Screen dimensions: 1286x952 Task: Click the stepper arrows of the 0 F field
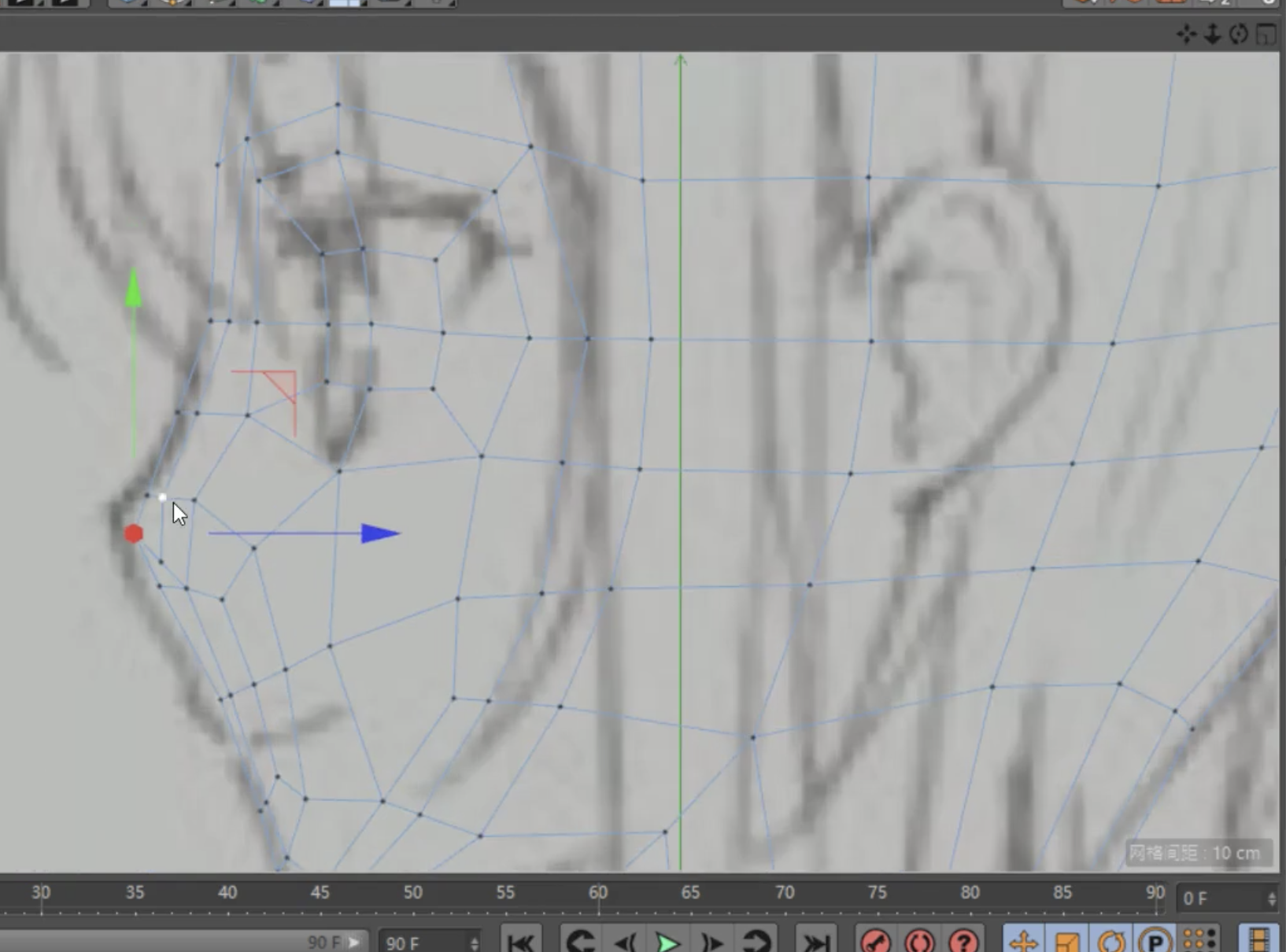[1271, 898]
